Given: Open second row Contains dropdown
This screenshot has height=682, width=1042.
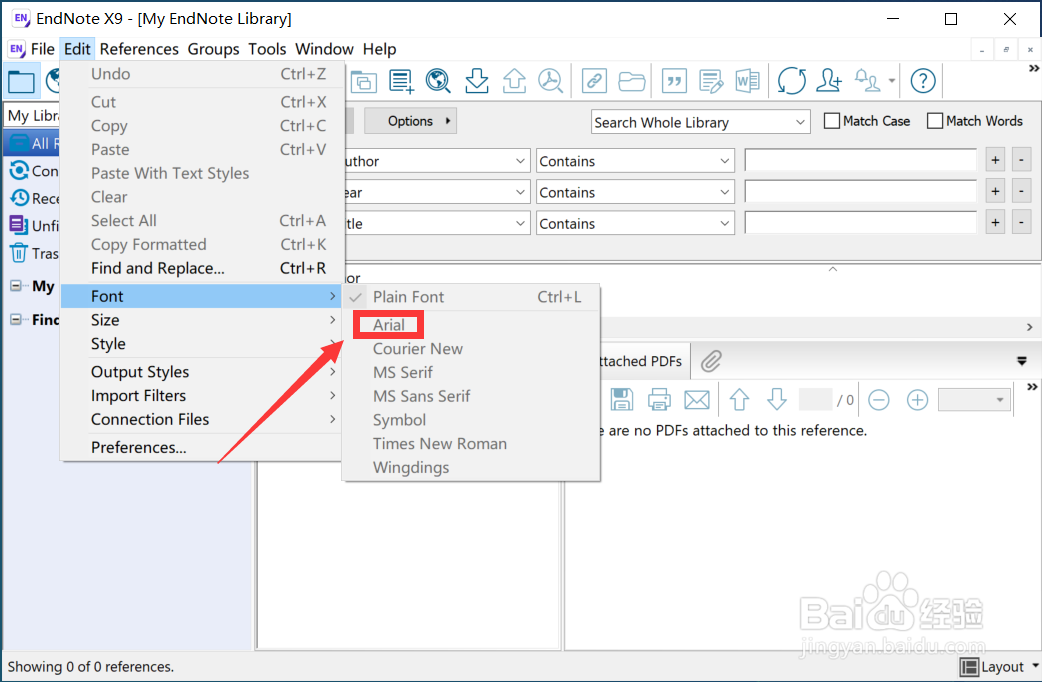Looking at the screenshot, I should (635, 192).
